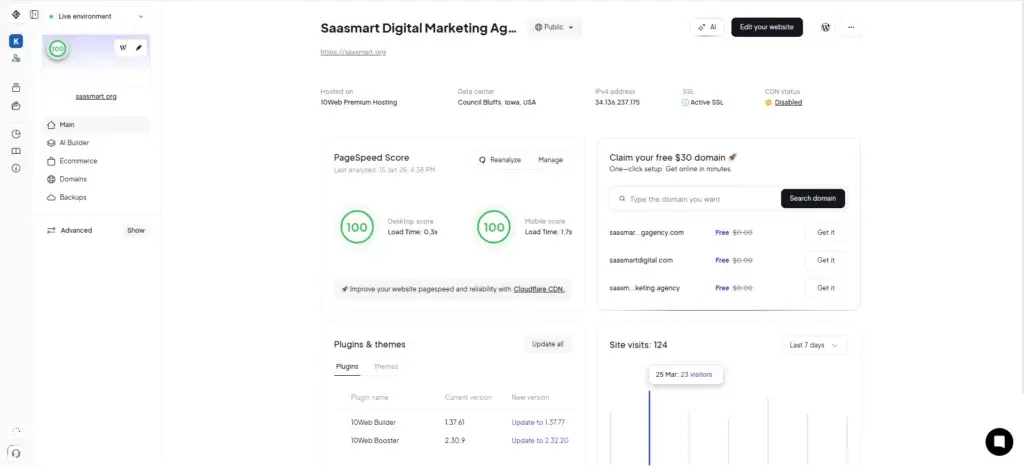This screenshot has width=1024, height=467.
Task: Open Backups in sidebar
Action: tap(97, 197)
